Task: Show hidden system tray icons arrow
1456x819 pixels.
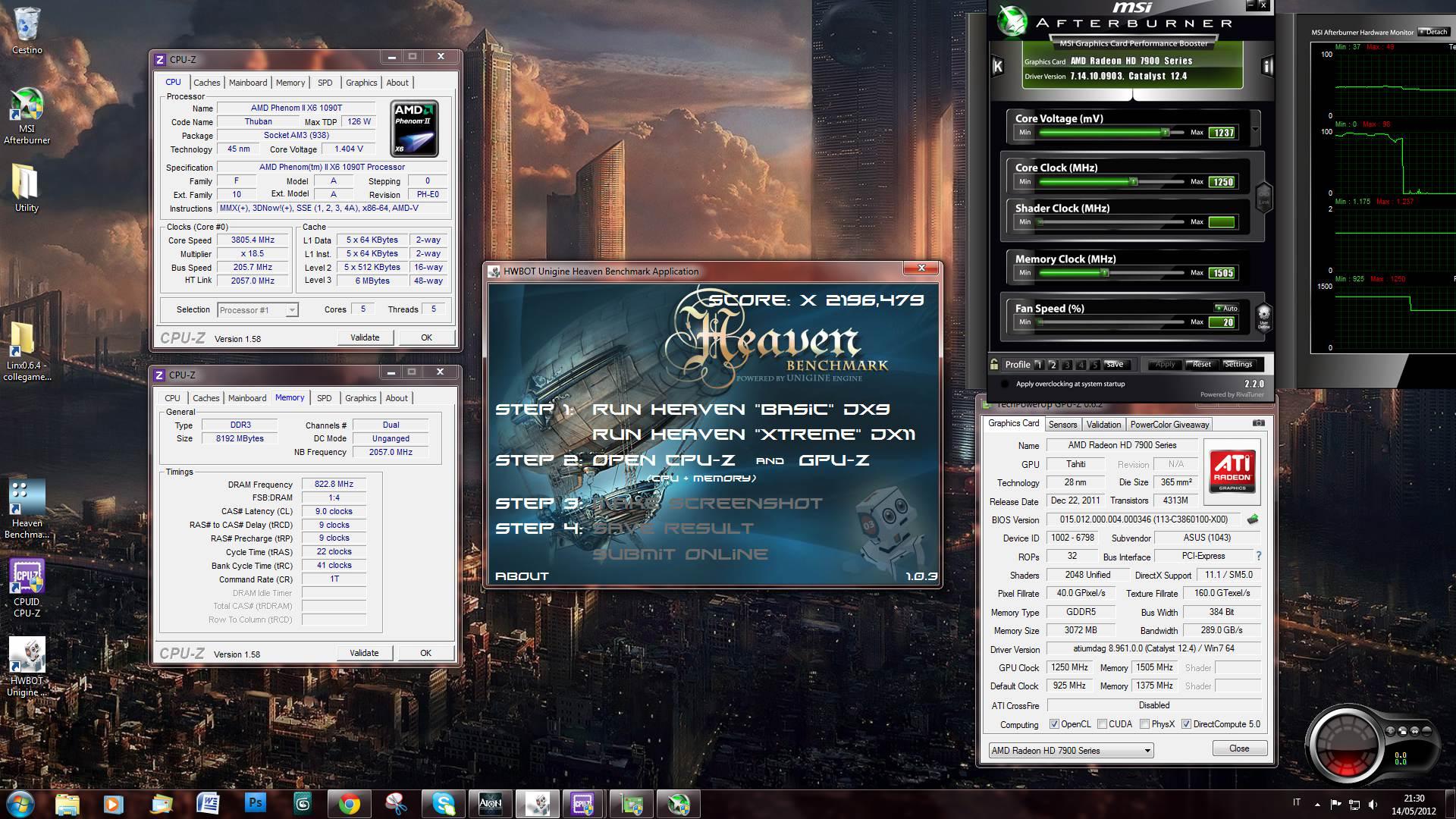Action: (x=1316, y=805)
